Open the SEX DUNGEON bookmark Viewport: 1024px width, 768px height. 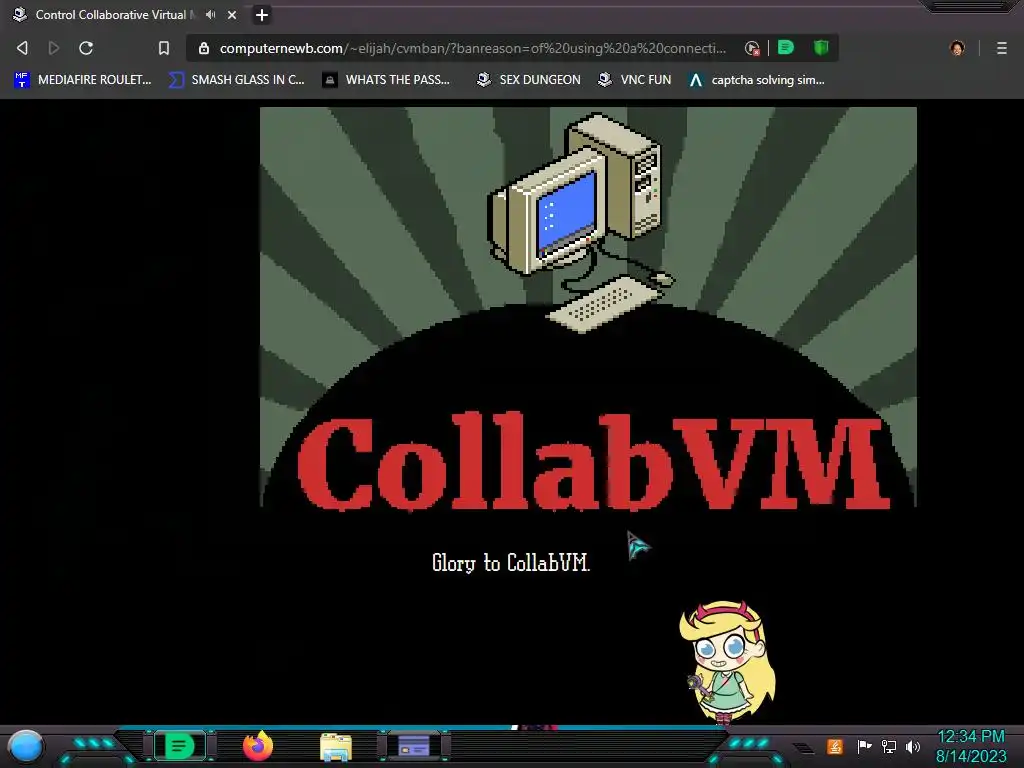(528, 80)
